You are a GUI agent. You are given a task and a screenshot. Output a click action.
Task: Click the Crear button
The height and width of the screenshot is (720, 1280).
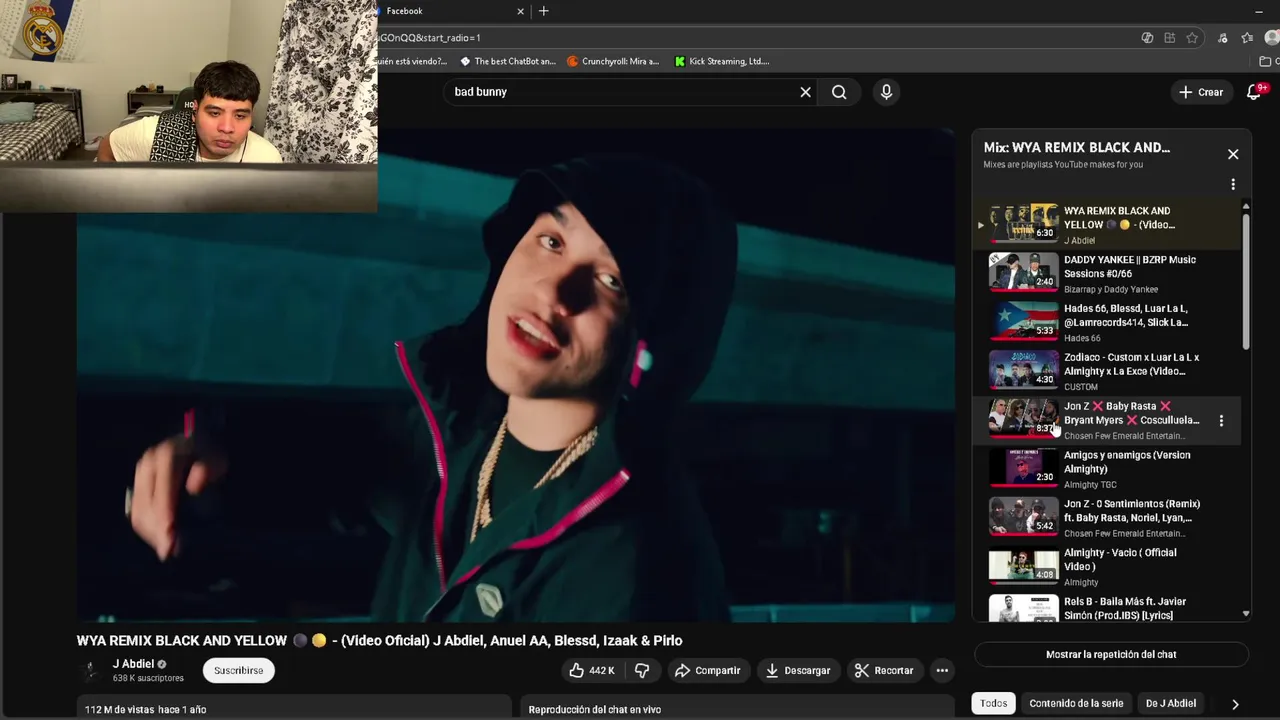[1201, 92]
